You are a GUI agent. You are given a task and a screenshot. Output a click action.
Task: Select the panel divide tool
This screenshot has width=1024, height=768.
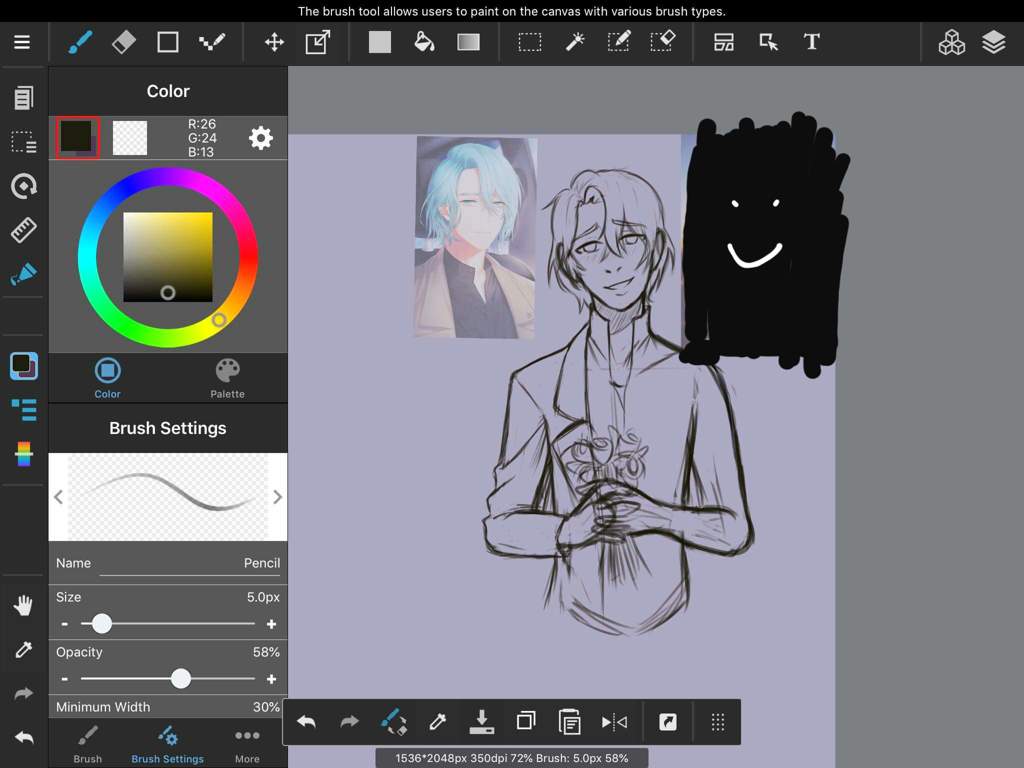(x=724, y=42)
